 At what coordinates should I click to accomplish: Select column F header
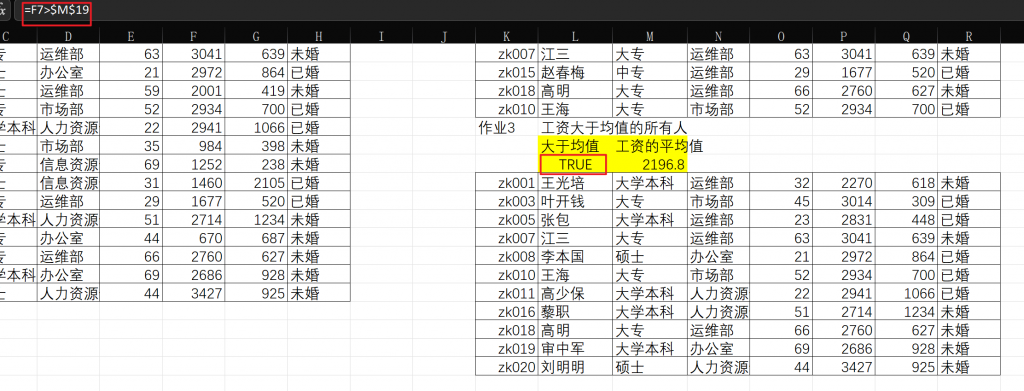pyautogui.click(x=193, y=36)
